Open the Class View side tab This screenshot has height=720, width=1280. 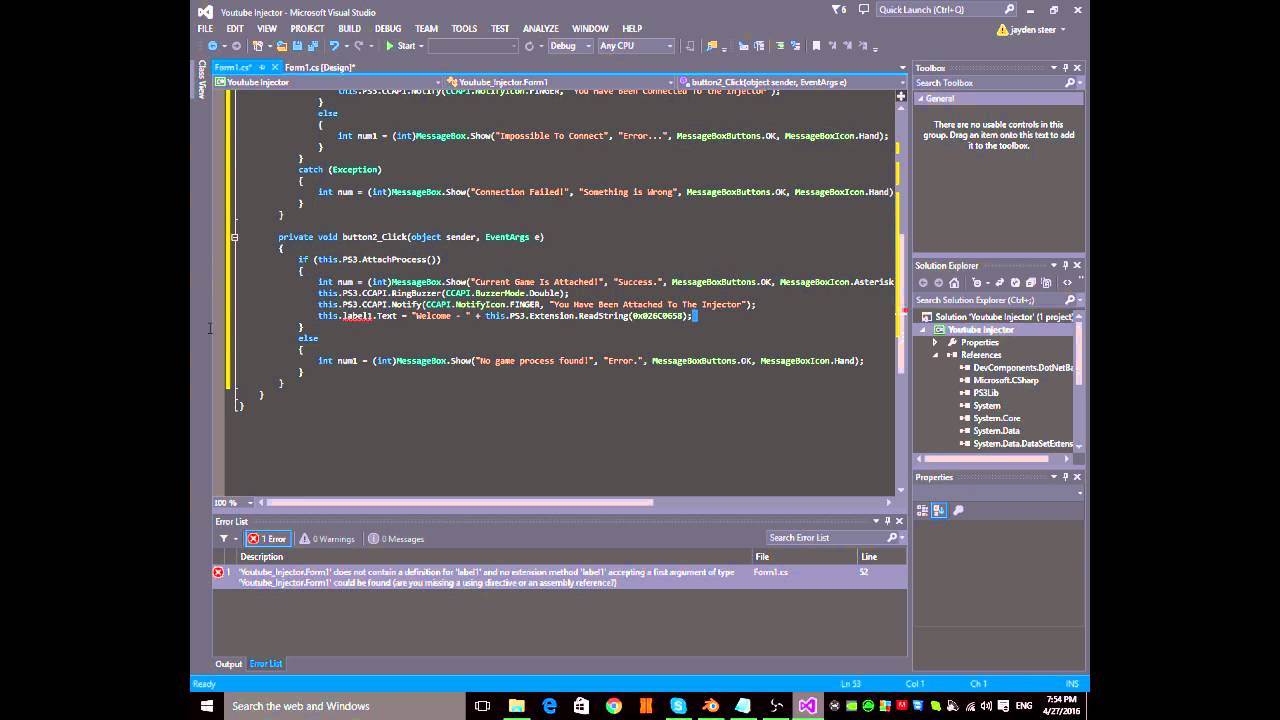201,79
